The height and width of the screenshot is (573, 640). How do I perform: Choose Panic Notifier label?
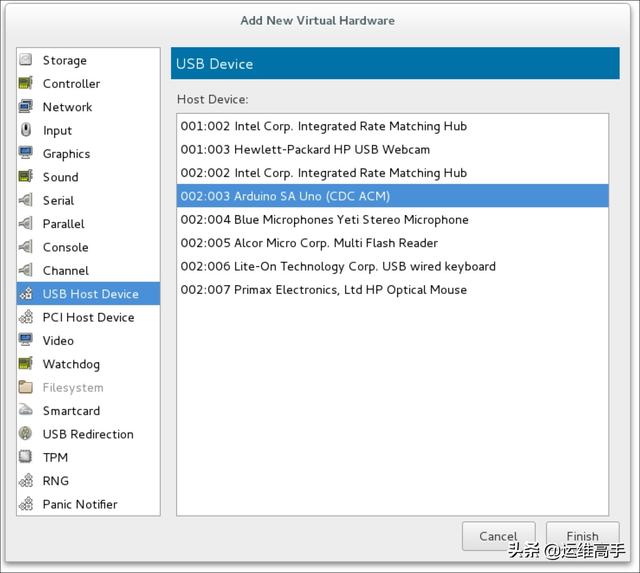point(80,504)
